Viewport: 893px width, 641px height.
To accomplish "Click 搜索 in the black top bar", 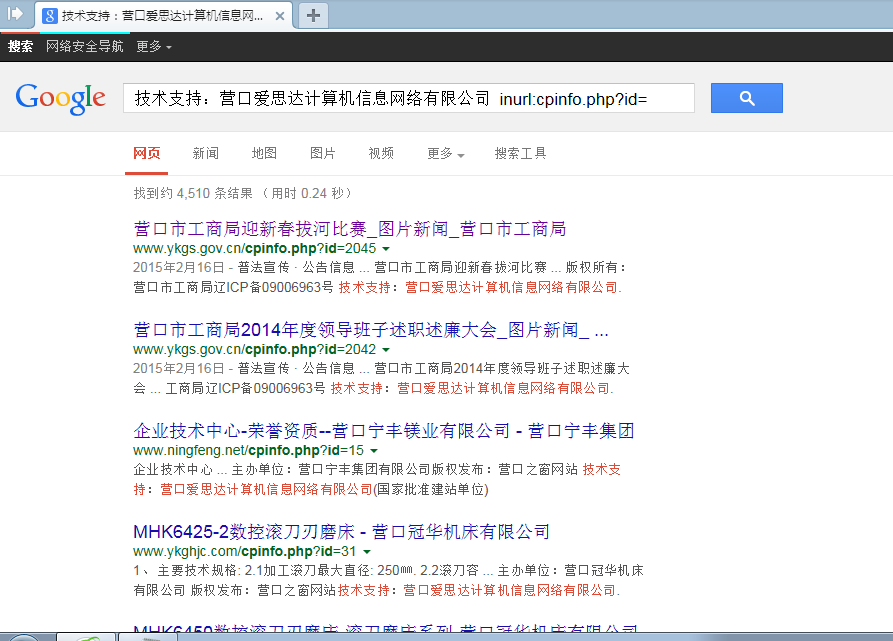I will coord(21,47).
